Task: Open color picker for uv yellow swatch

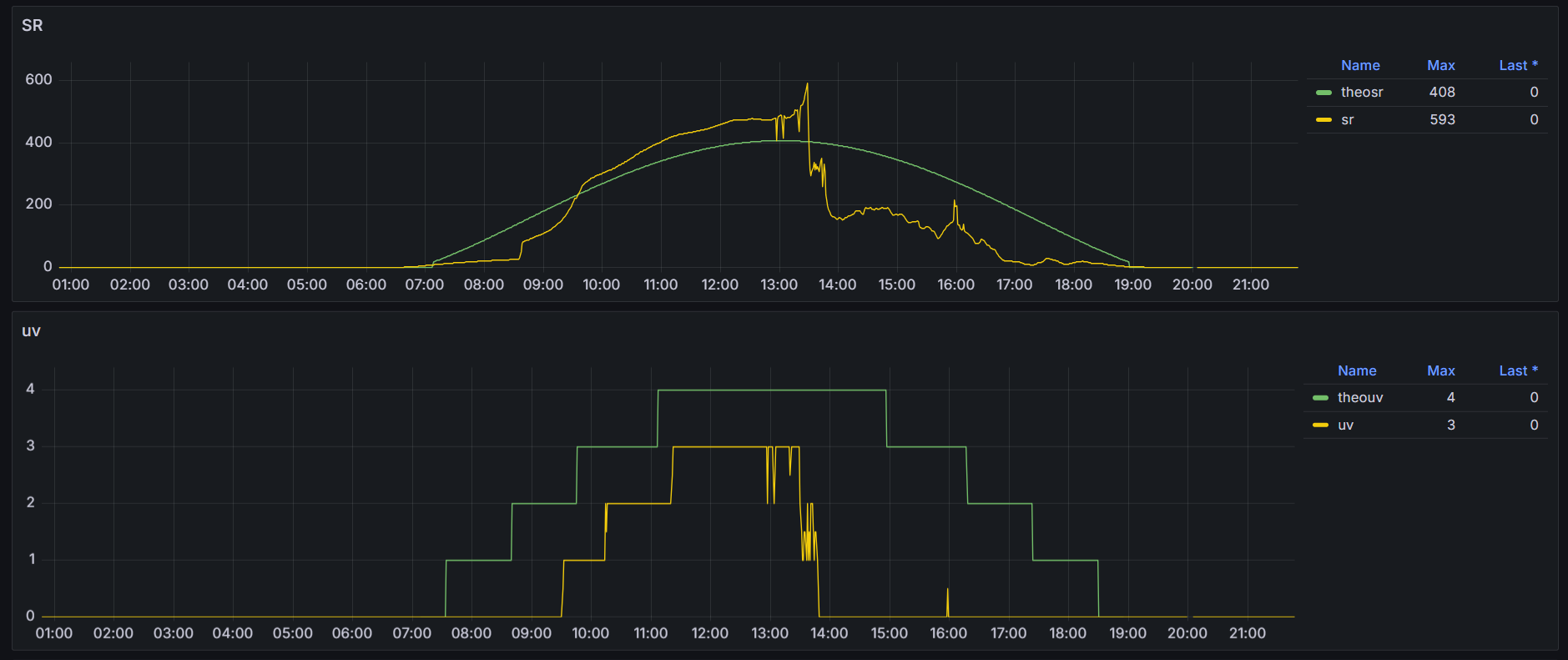Action: click(1320, 426)
